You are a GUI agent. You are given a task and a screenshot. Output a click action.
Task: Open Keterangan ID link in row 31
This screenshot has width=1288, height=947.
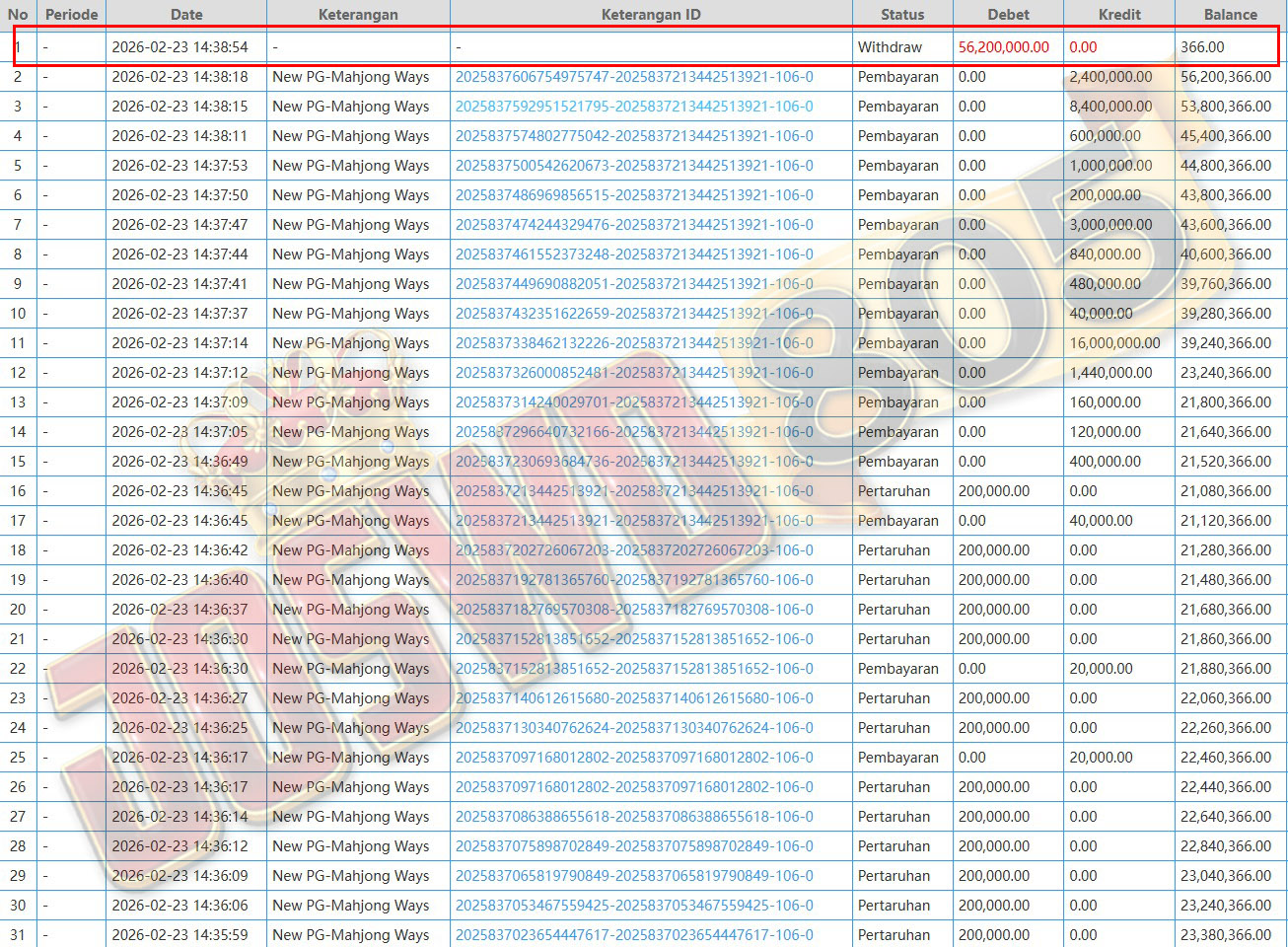[634, 935]
